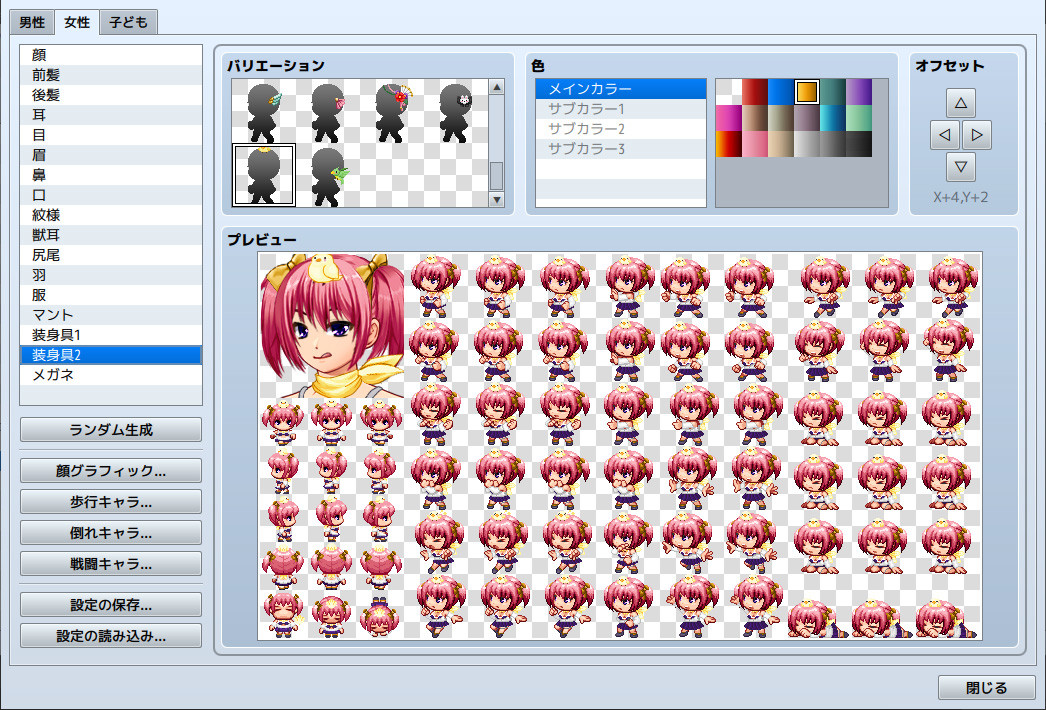Select the orange color swatch
The image size is (1046, 710).
tap(806, 91)
